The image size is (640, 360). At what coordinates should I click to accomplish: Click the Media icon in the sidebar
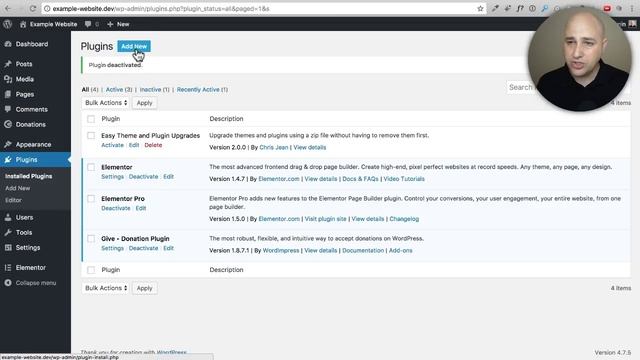pos(8,79)
